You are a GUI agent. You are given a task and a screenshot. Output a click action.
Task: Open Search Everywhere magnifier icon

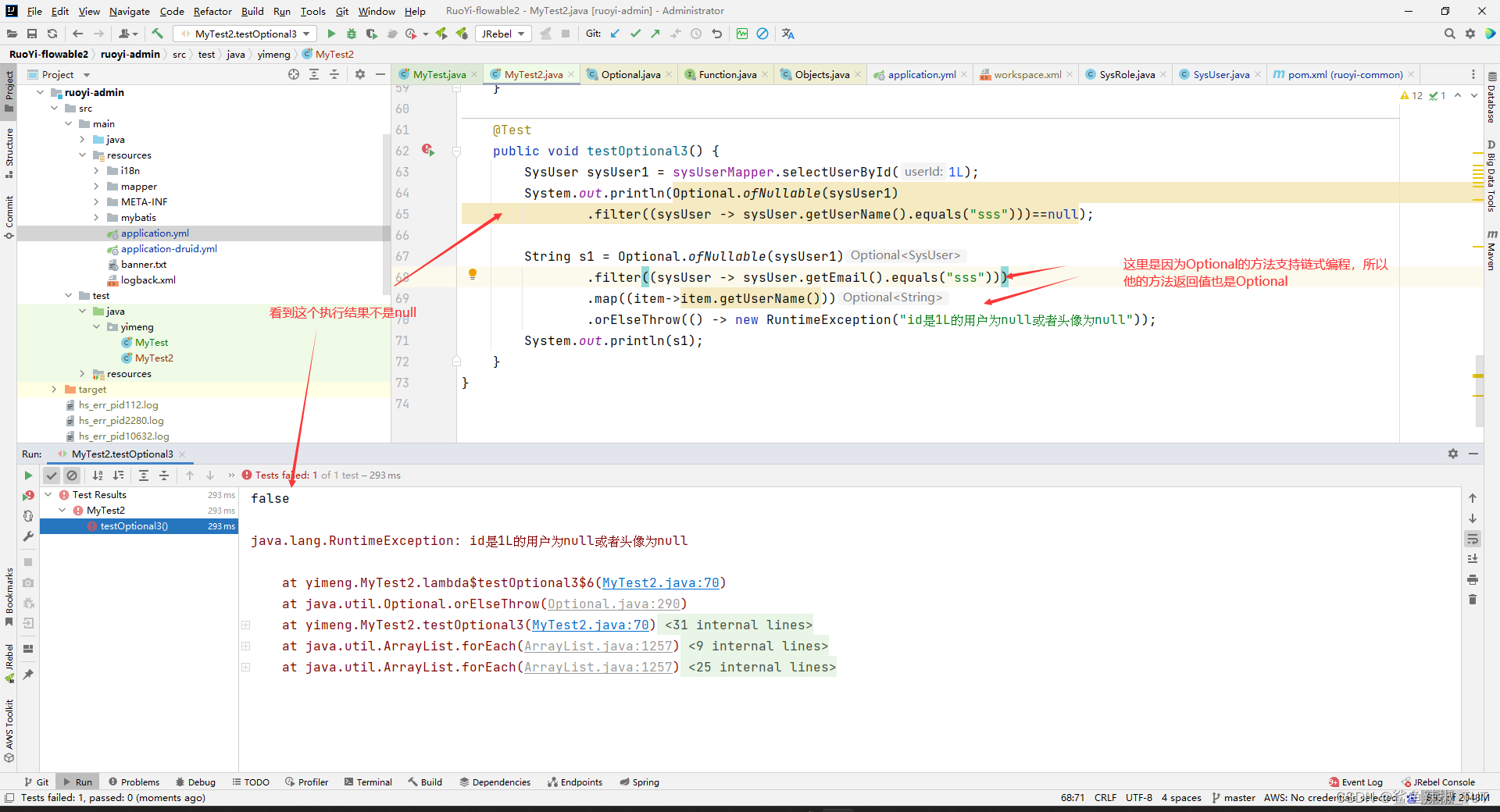point(1450,34)
